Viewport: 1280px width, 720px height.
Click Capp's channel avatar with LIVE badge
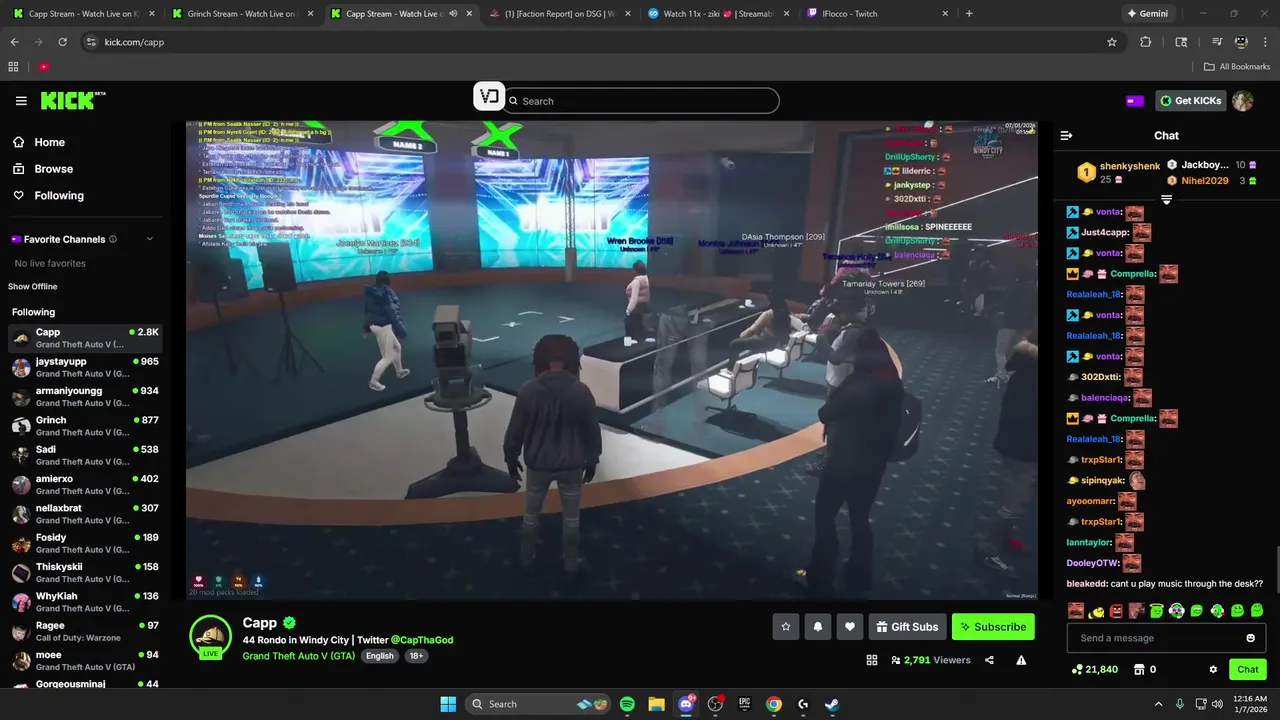pyautogui.click(x=210, y=637)
